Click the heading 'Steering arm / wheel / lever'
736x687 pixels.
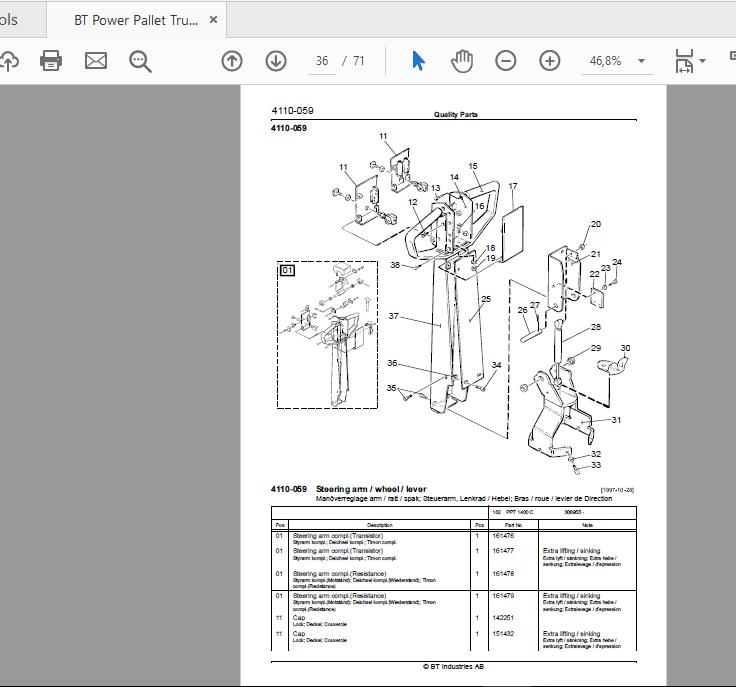pos(371,489)
